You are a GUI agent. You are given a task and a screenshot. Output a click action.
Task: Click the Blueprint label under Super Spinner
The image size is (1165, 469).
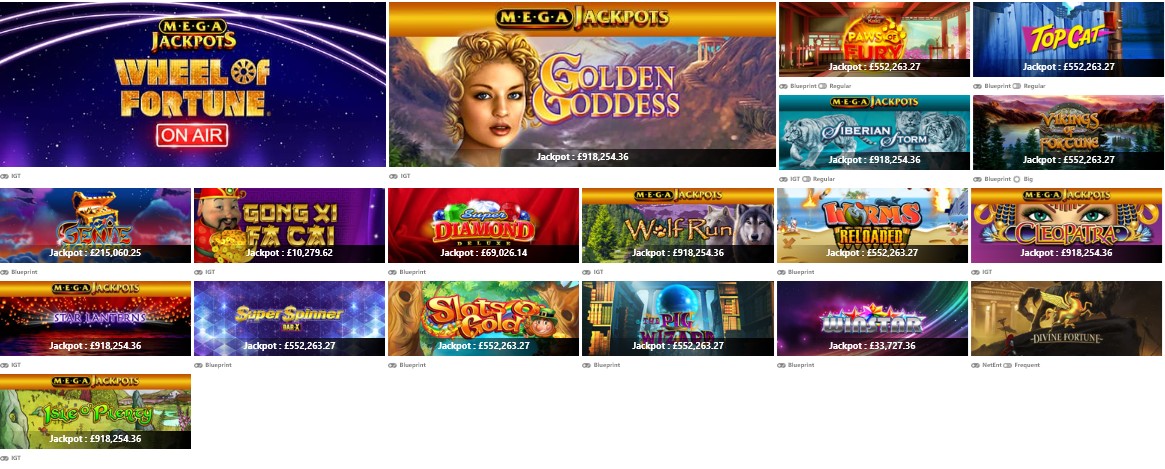tap(218, 365)
